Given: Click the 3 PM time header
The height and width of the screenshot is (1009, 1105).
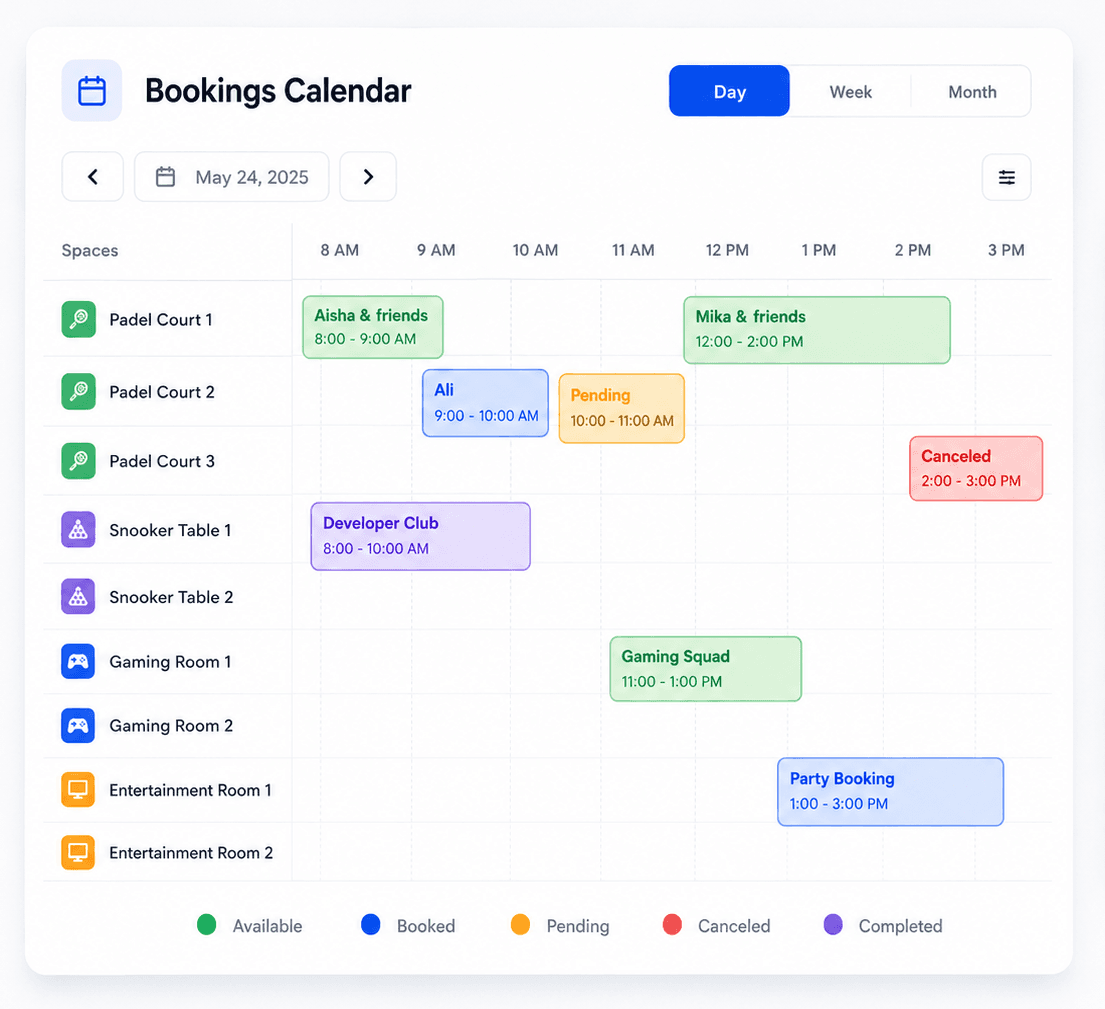Looking at the screenshot, I should [1006, 250].
